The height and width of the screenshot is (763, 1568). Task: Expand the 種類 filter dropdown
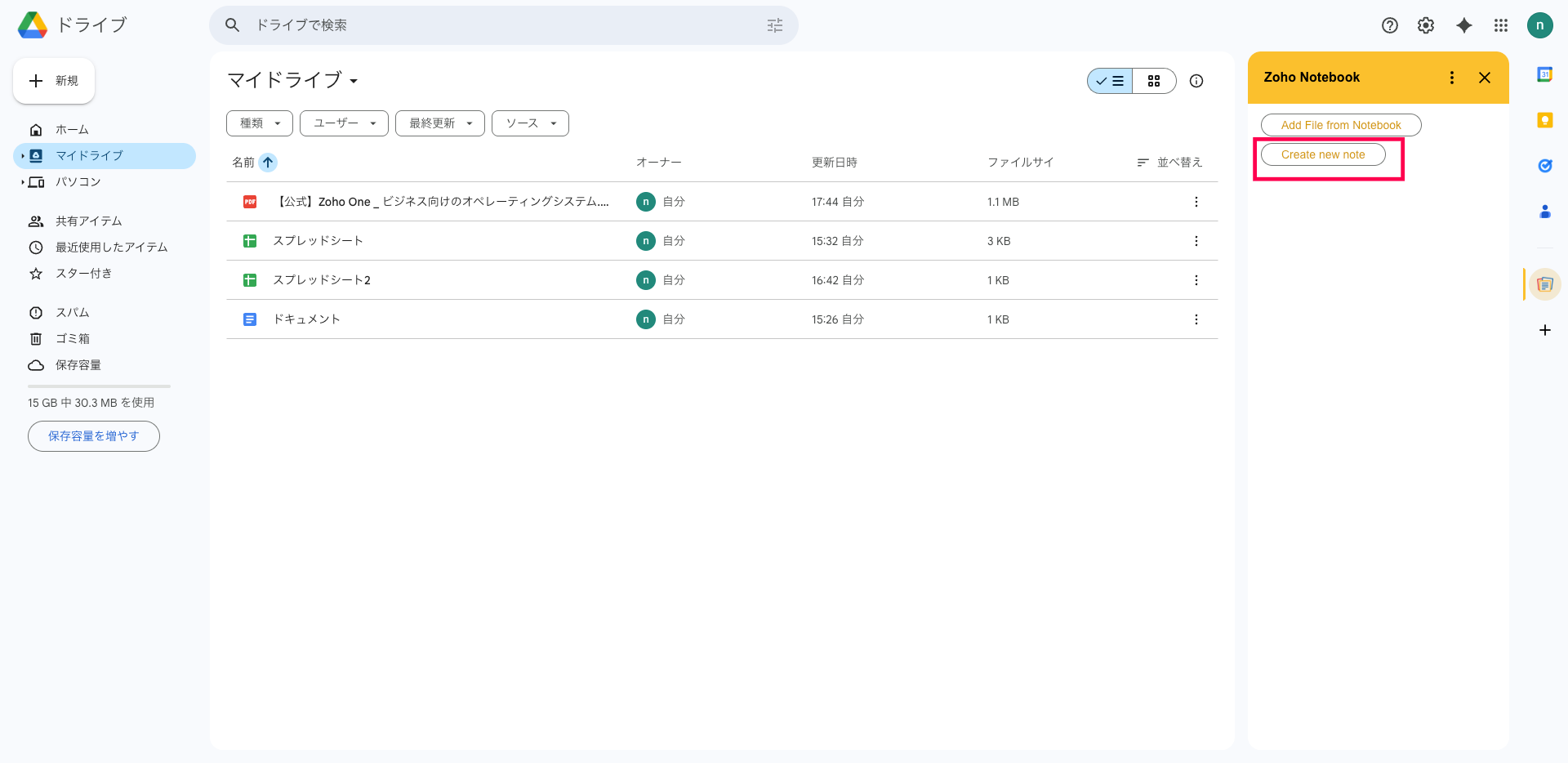(260, 123)
